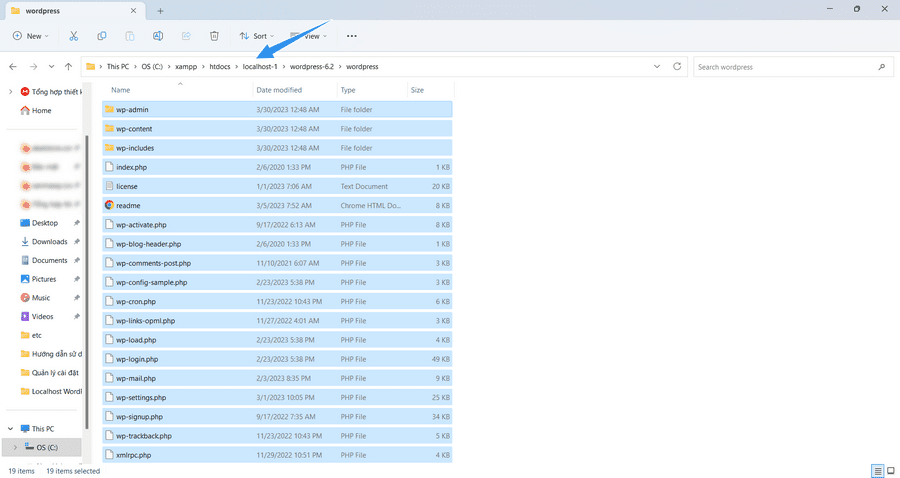Navigate to wordpress-6.2 in breadcrumb
This screenshot has height=478, width=900.
point(312,67)
